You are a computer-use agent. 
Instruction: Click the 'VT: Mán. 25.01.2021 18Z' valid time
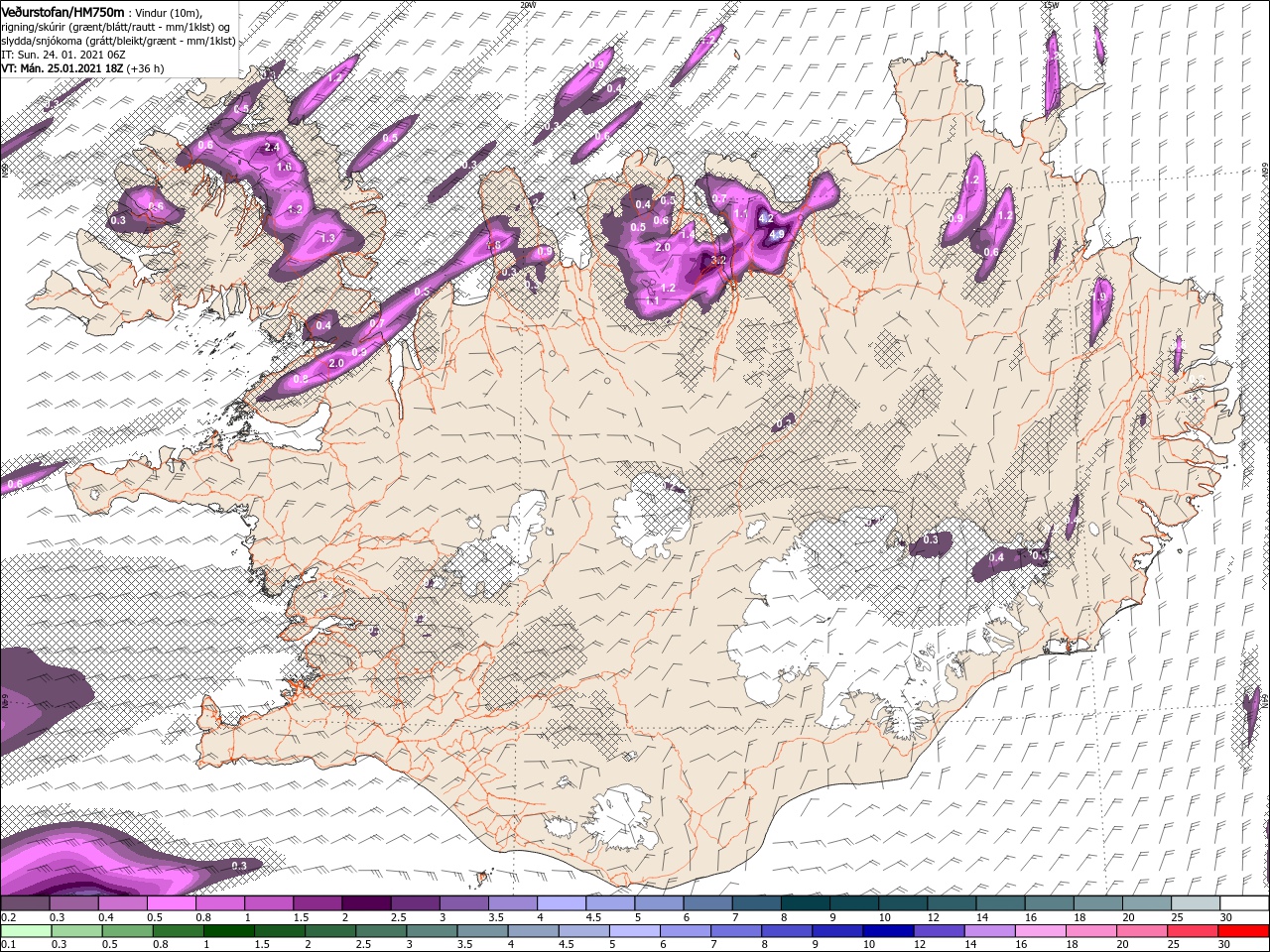(63, 68)
